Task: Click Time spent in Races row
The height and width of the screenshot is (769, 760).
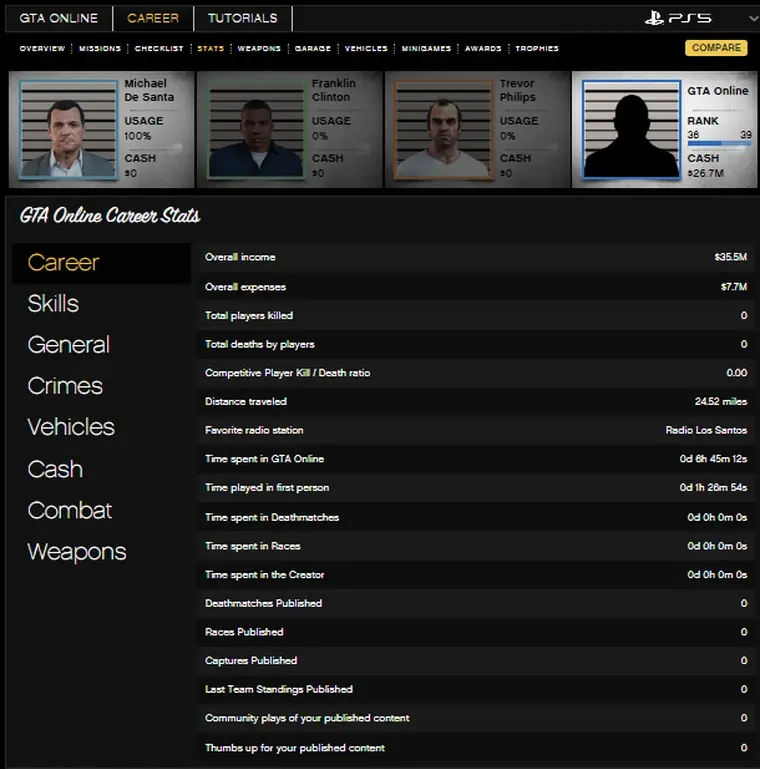Action: pyautogui.click(x=475, y=546)
